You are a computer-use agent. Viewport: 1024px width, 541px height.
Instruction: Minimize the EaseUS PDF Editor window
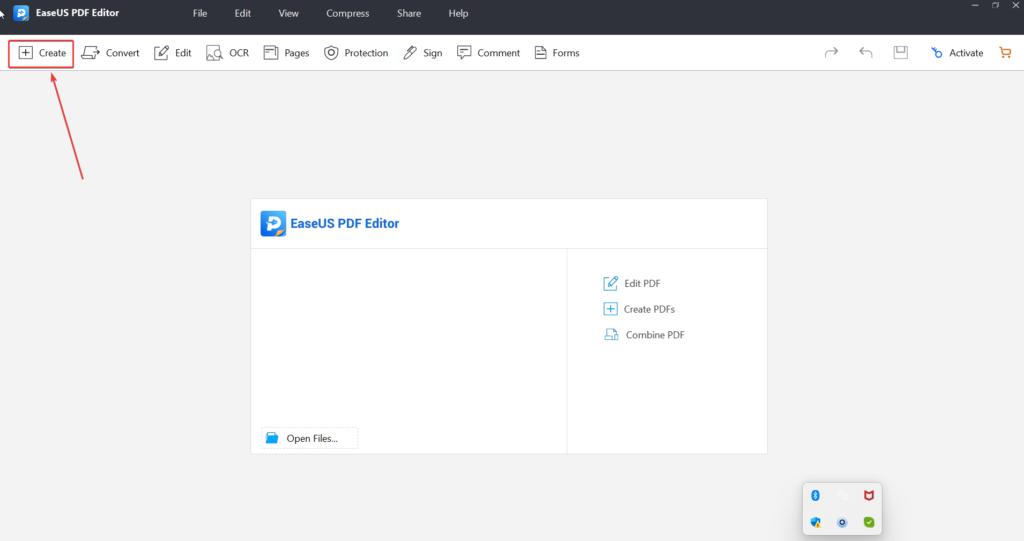click(x=974, y=5)
